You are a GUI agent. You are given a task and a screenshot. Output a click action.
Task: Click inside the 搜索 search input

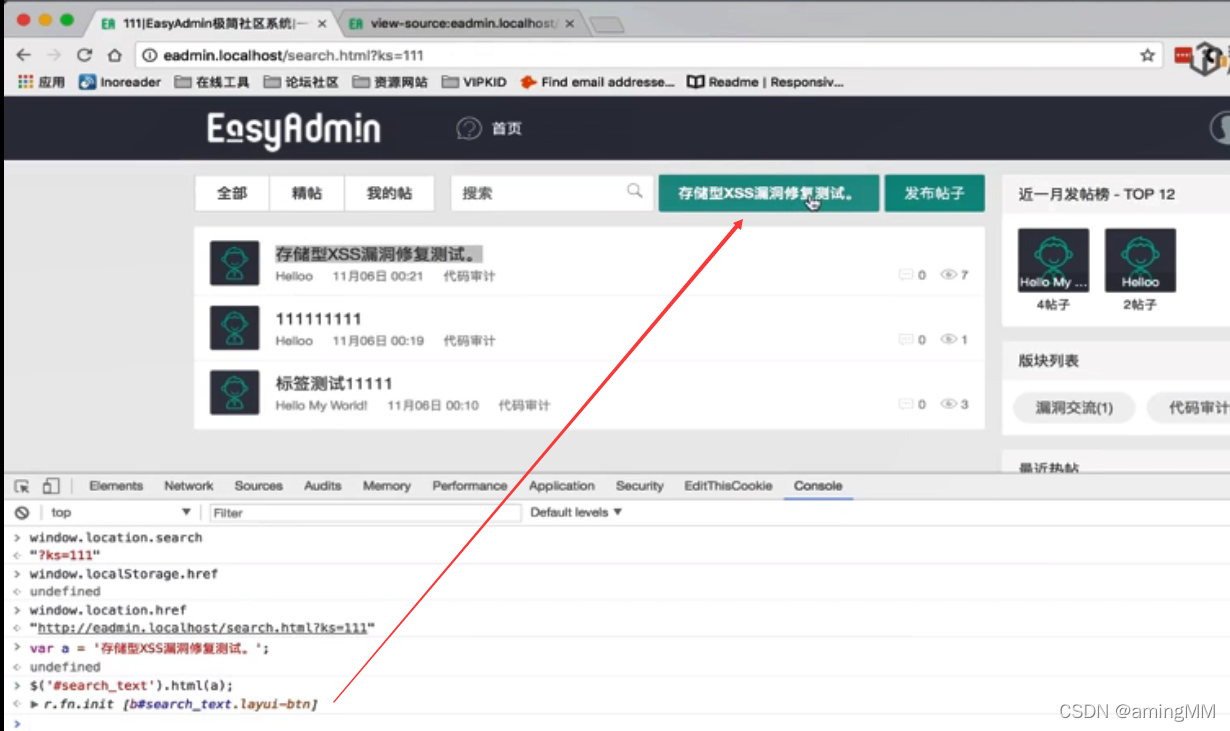click(540, 193)
